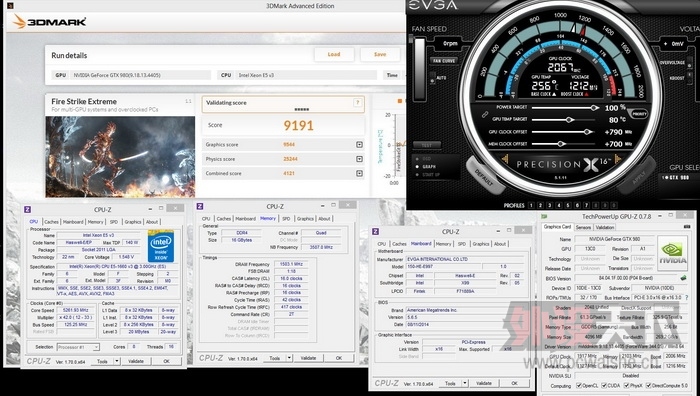The height and width of the screenshot is (396, 700).
Task: Select the OSD radio option
Action: coord(417,159)
